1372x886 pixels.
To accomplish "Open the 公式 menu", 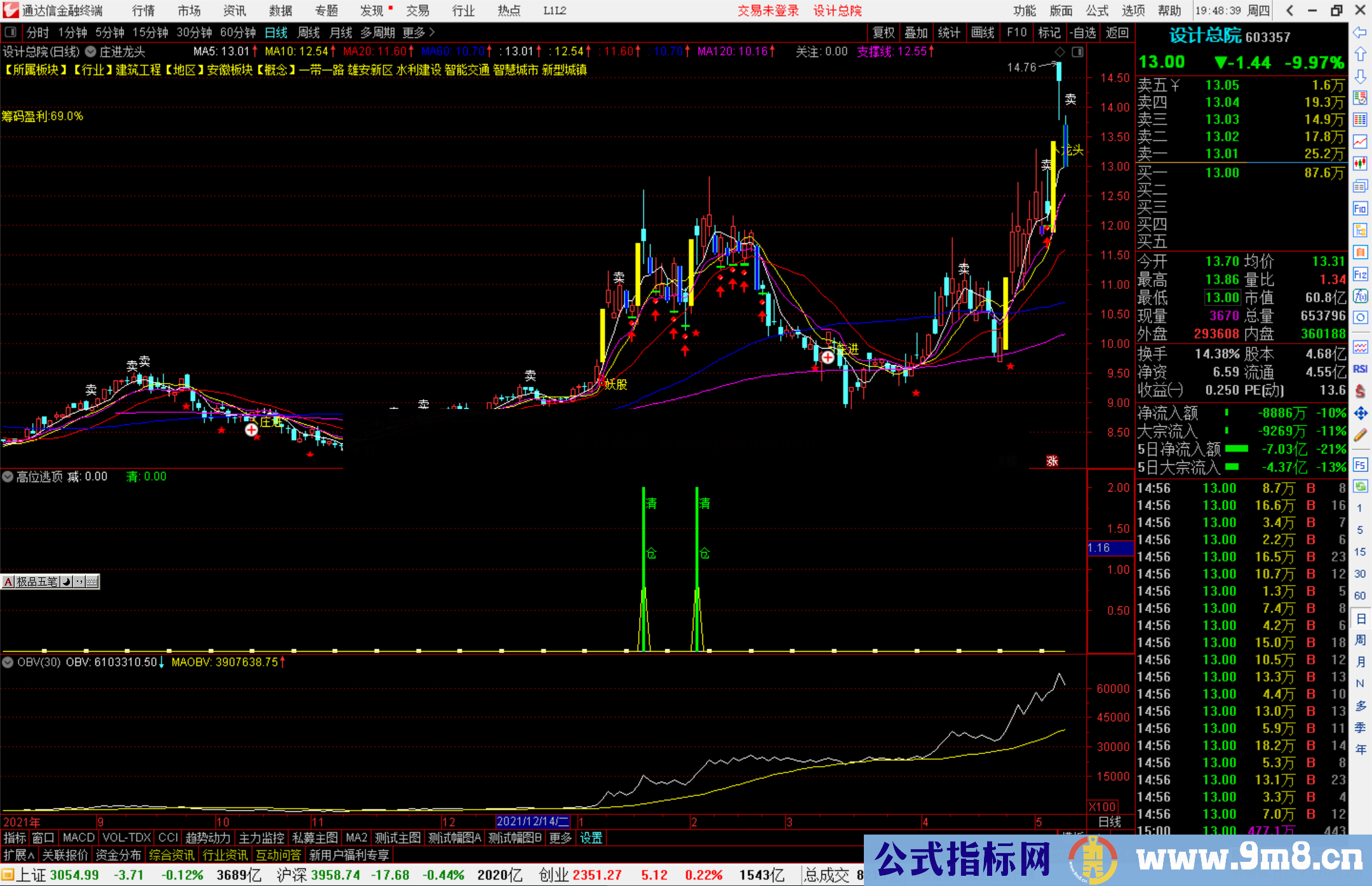I will (1096, 11).
